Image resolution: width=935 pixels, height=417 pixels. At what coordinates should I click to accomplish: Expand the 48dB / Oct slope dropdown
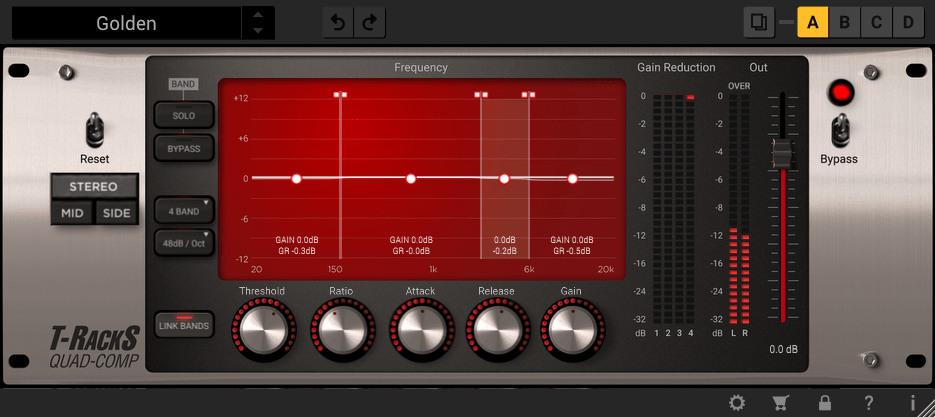tap(184, 242)
